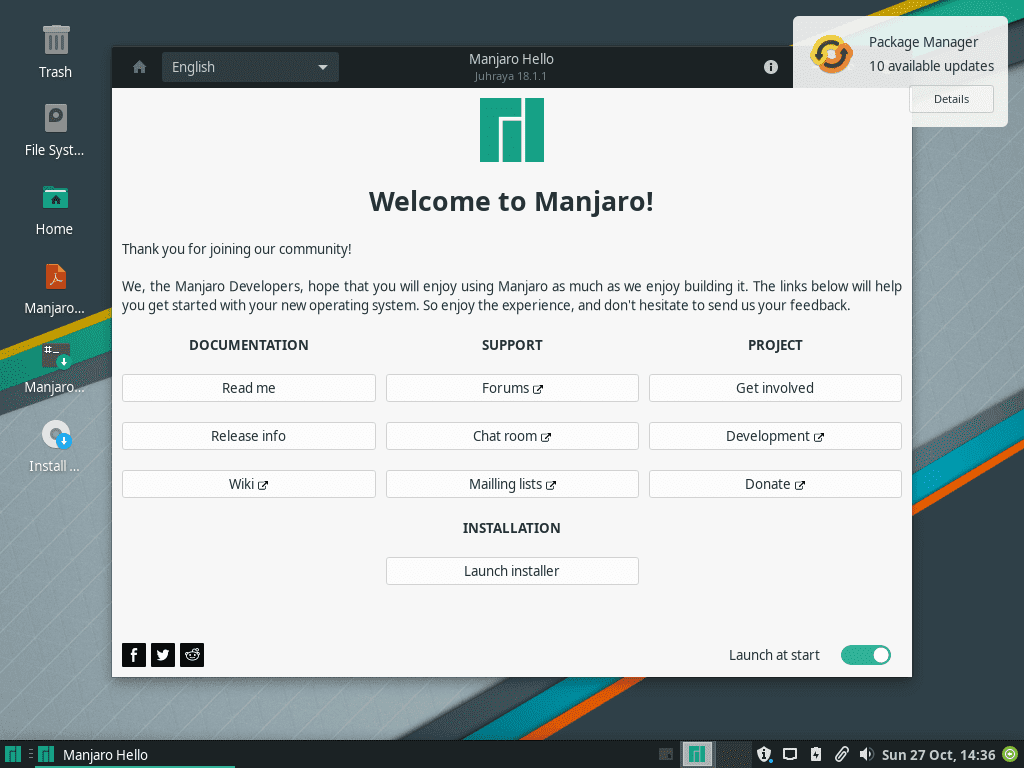
Task: Click the Twitter bird icon
Action: tap(162, 655)
